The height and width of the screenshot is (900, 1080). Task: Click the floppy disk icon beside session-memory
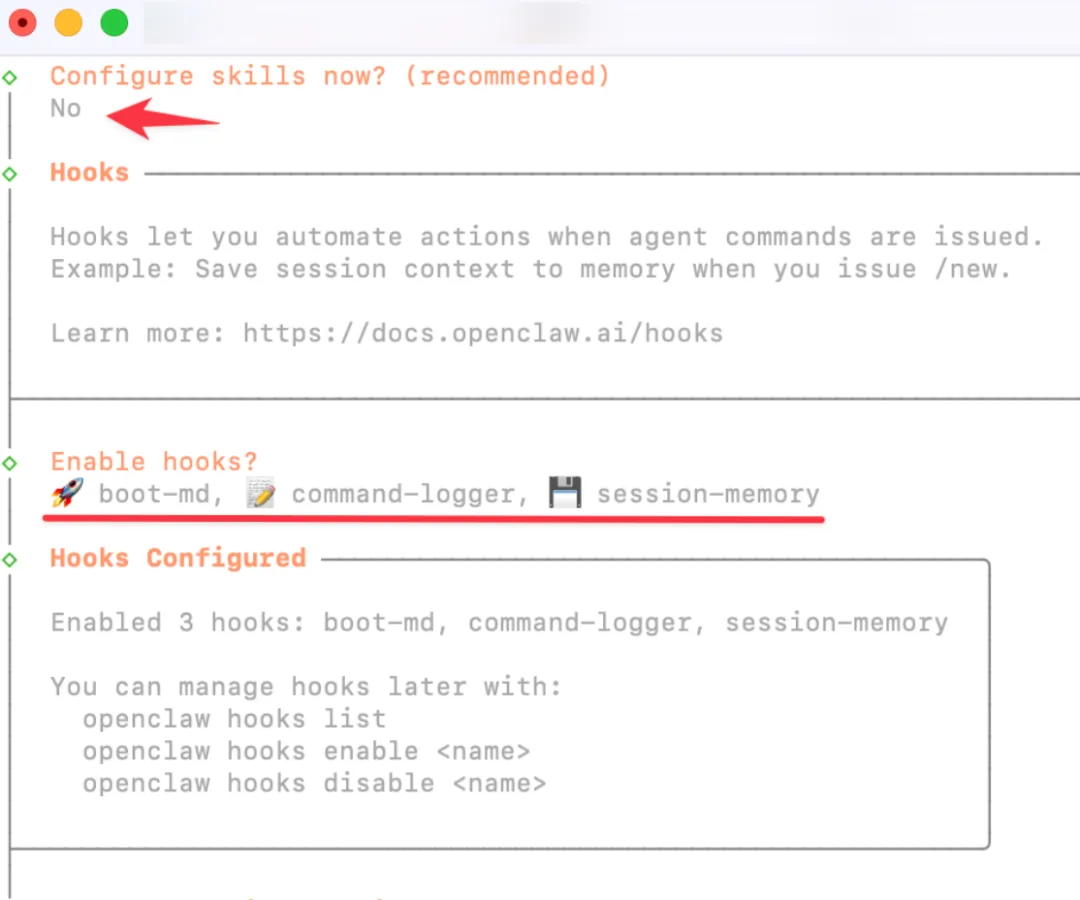(565, 493)
